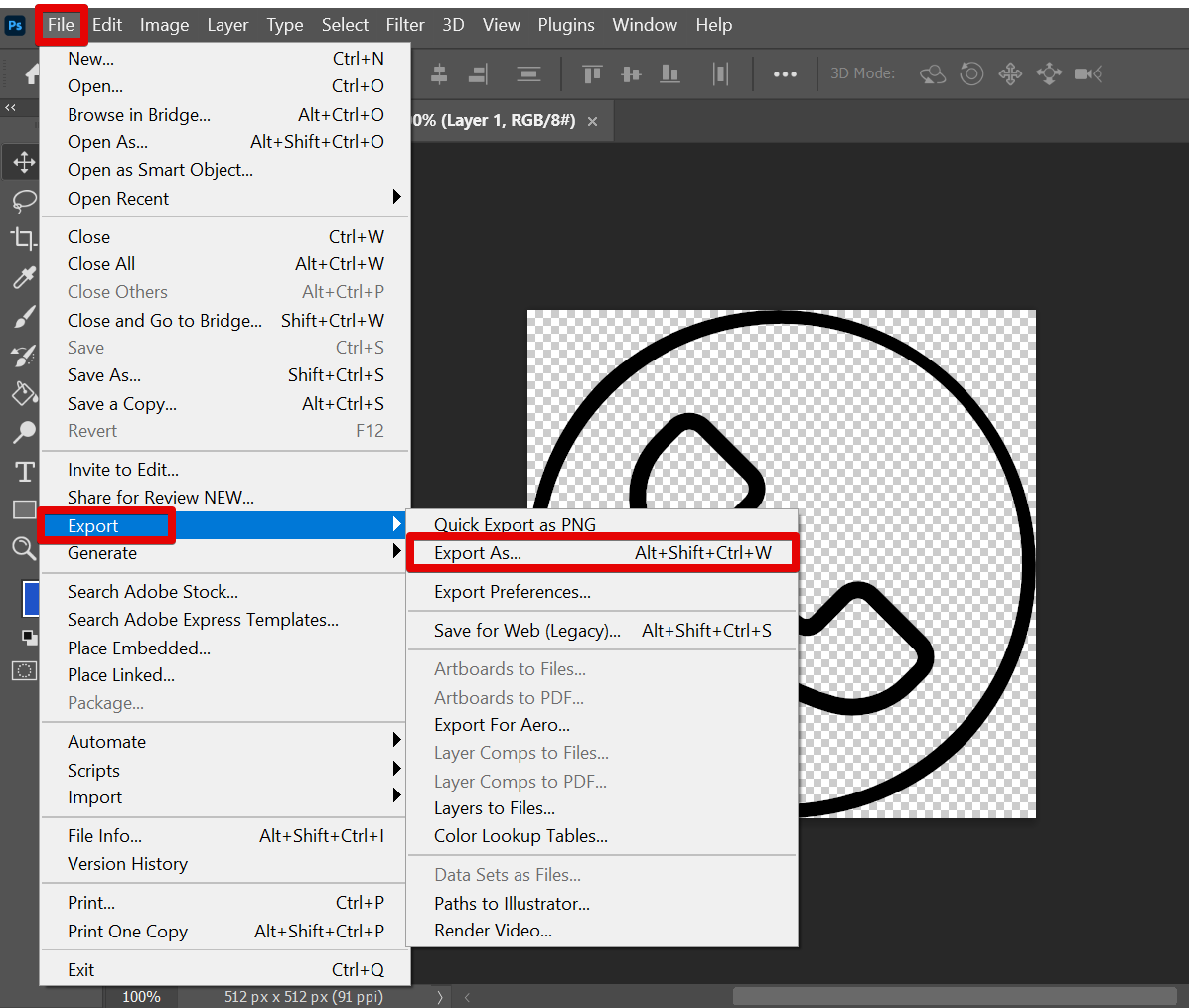This screenshot has height=1008, width=1189.
Task: Activate the Zoom tool in toolbar
Action: 24,548
